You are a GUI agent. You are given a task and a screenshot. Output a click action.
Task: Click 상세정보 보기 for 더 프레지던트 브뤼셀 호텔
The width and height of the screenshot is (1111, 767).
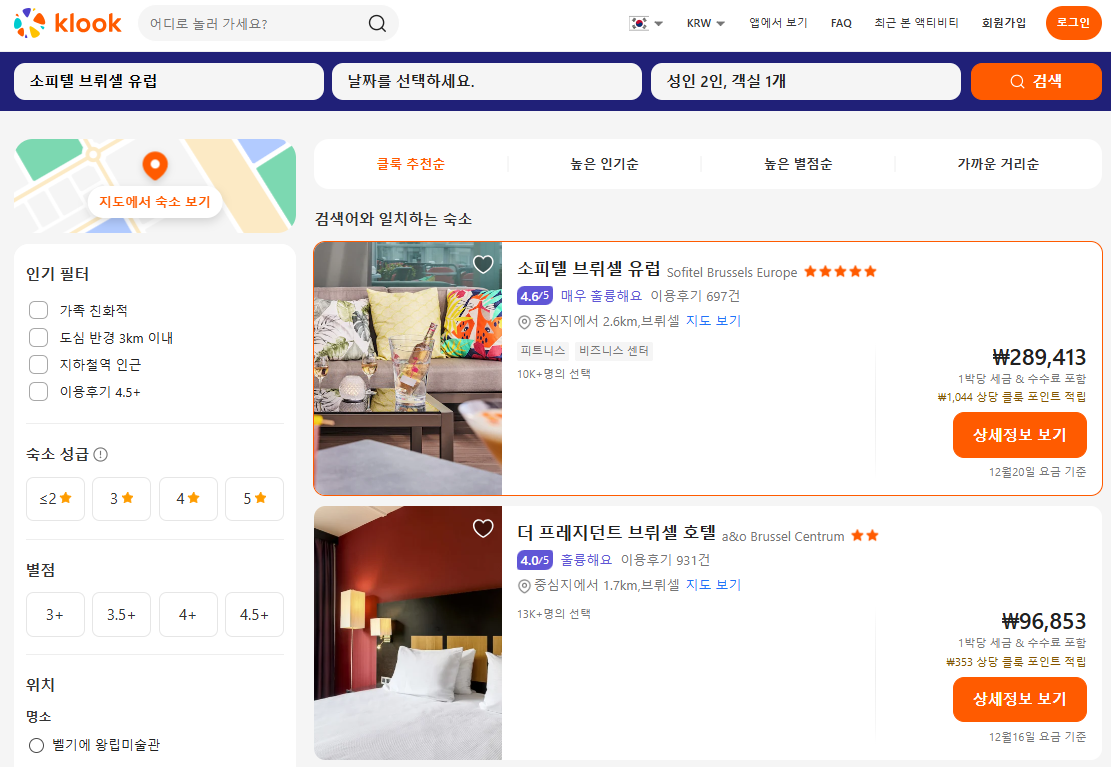coord(1020,699)
